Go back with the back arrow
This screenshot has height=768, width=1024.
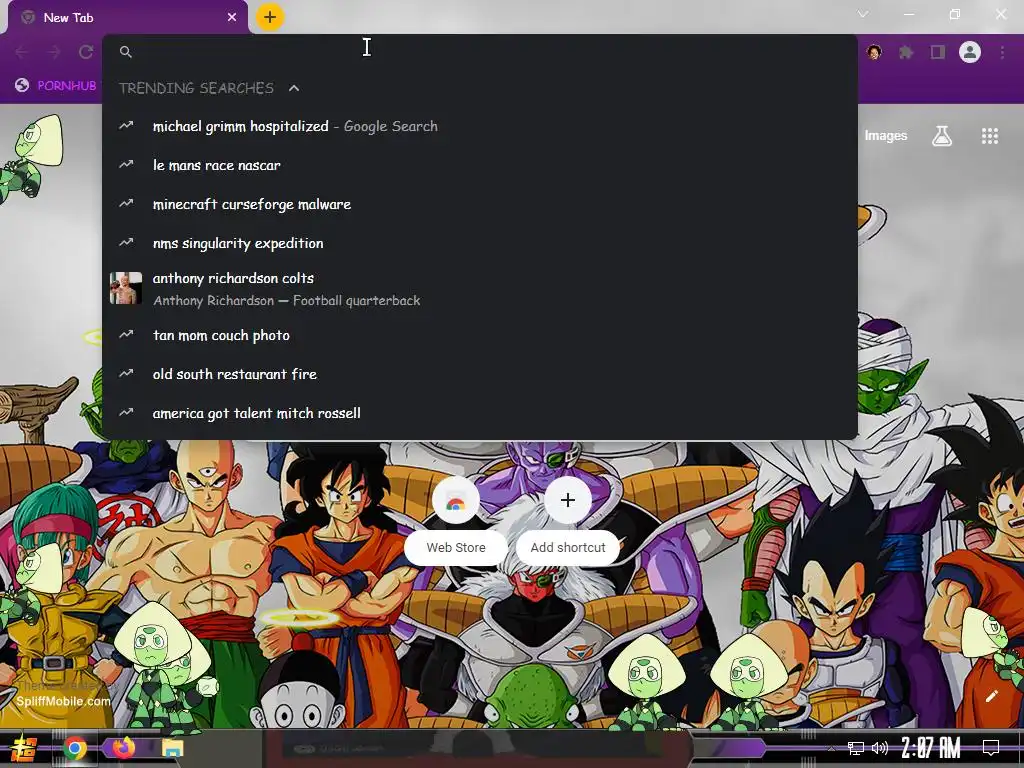[22, 52]
